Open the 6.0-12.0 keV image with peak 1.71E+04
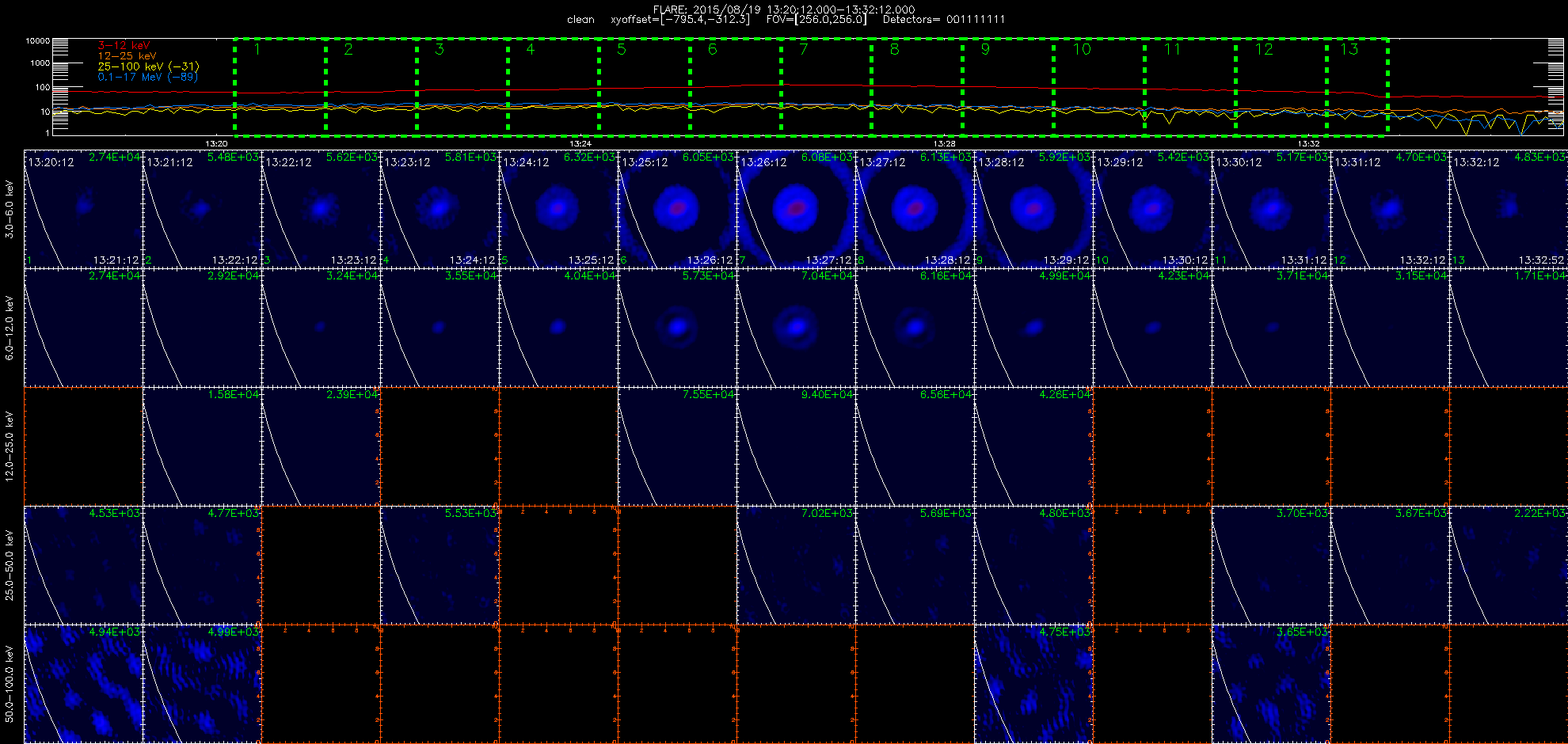The image size is (1568, 744). (x=1509, y=328)
